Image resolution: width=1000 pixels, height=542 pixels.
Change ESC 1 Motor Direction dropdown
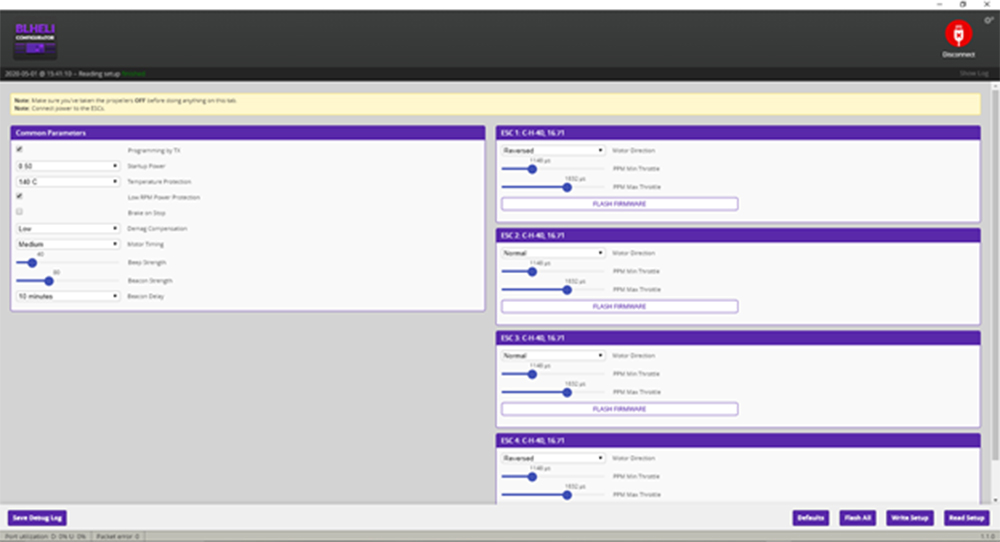tap(553, 150)
